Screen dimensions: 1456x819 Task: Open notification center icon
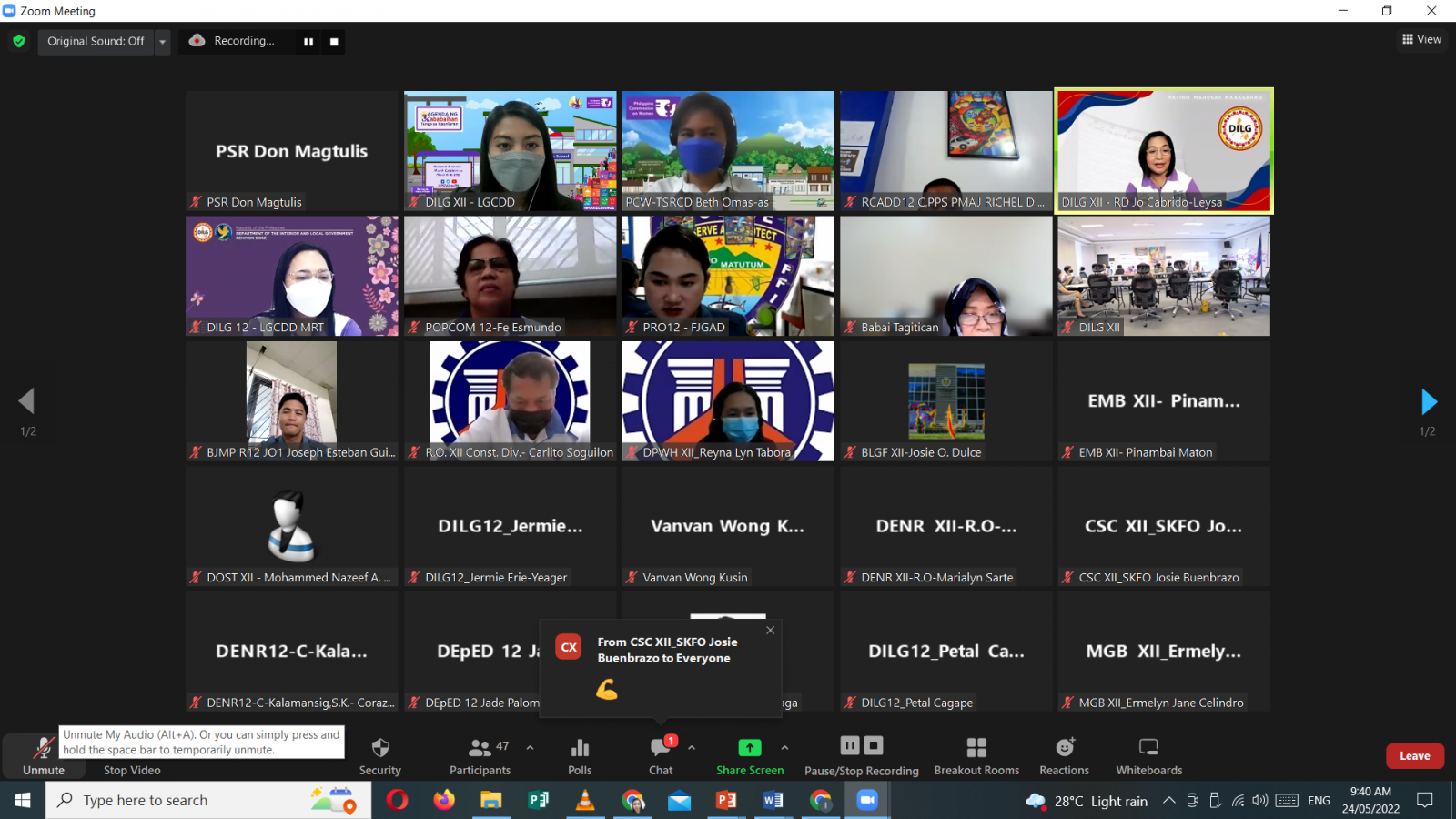point(1425,801)
